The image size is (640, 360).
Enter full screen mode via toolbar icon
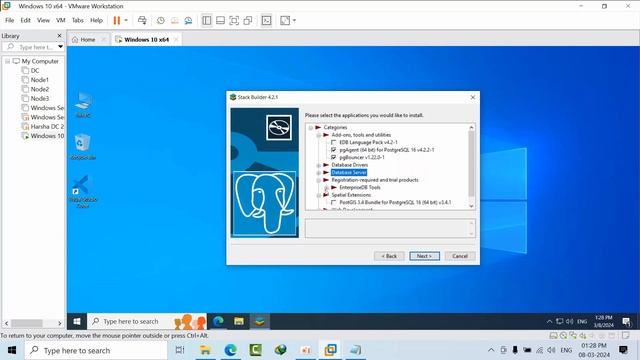point(234,20)
